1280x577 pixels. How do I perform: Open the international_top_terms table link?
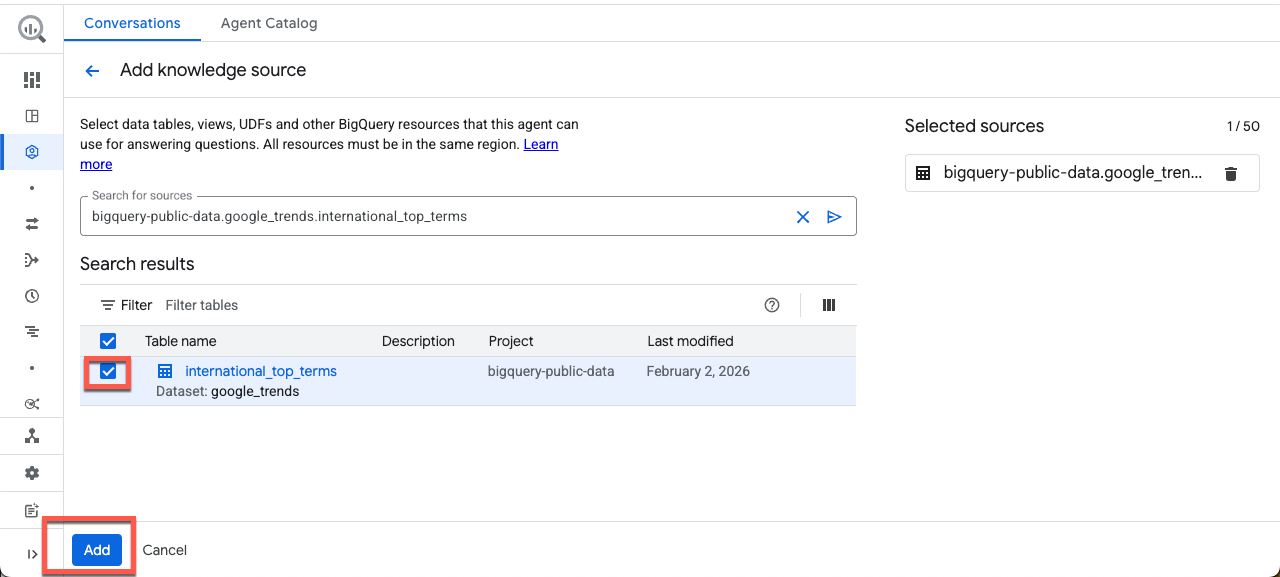[260, 371]
